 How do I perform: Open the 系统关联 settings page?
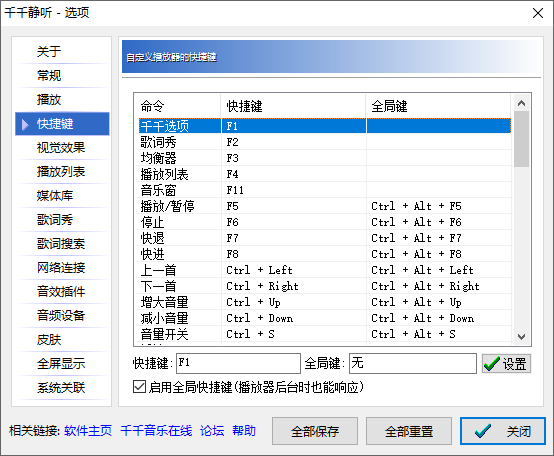tap(62, 388)
